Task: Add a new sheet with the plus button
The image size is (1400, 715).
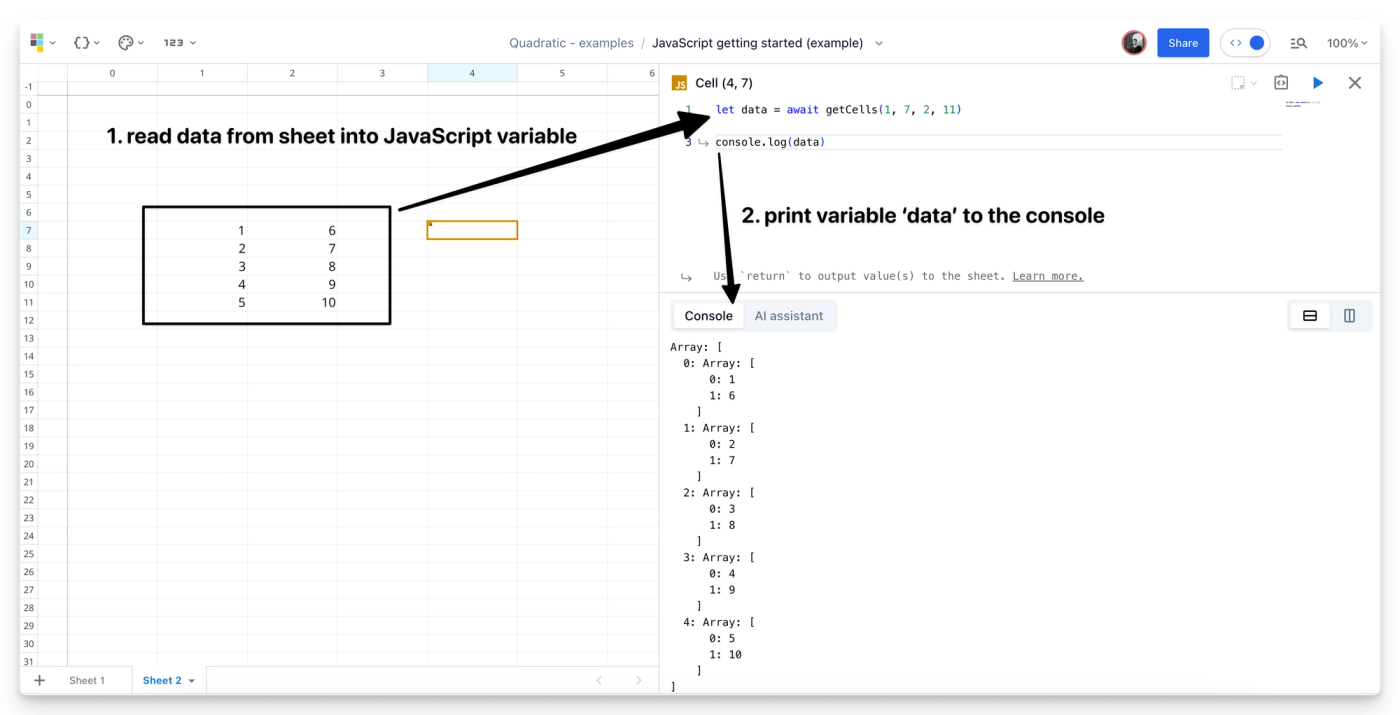Action: coord(39,680)
